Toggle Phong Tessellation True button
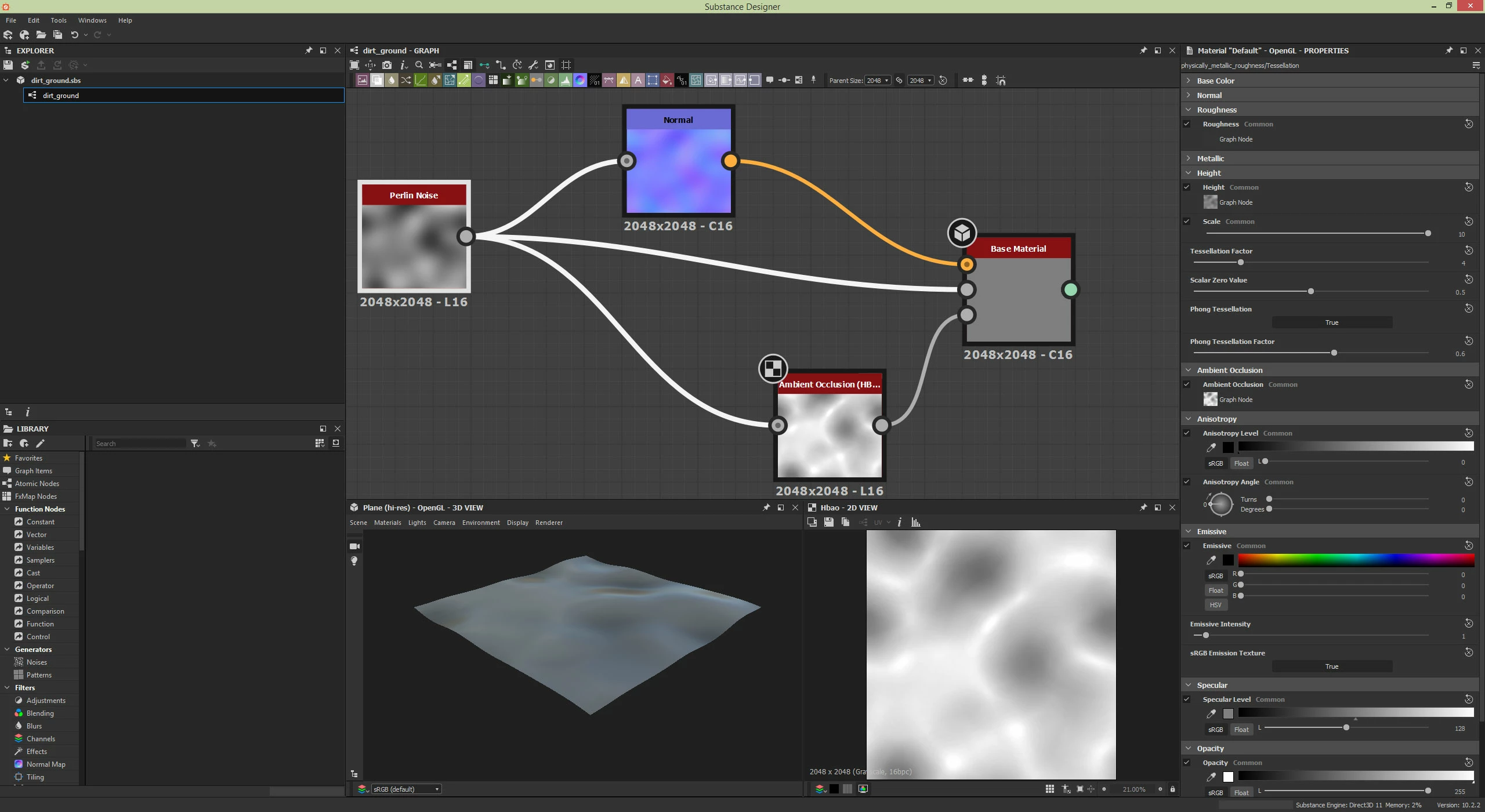 click(x=1331, y=322)
